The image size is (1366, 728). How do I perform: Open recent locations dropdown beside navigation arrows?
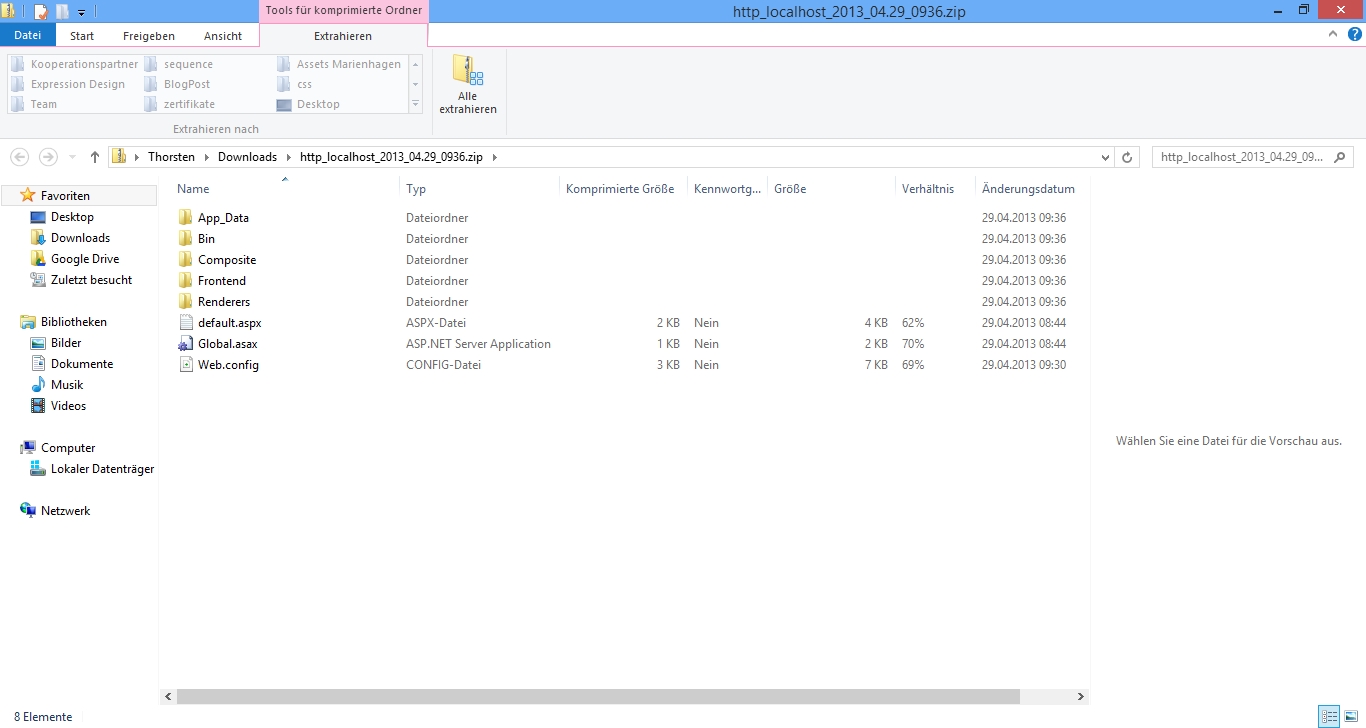pyautogui.click(x=72, y=157)
